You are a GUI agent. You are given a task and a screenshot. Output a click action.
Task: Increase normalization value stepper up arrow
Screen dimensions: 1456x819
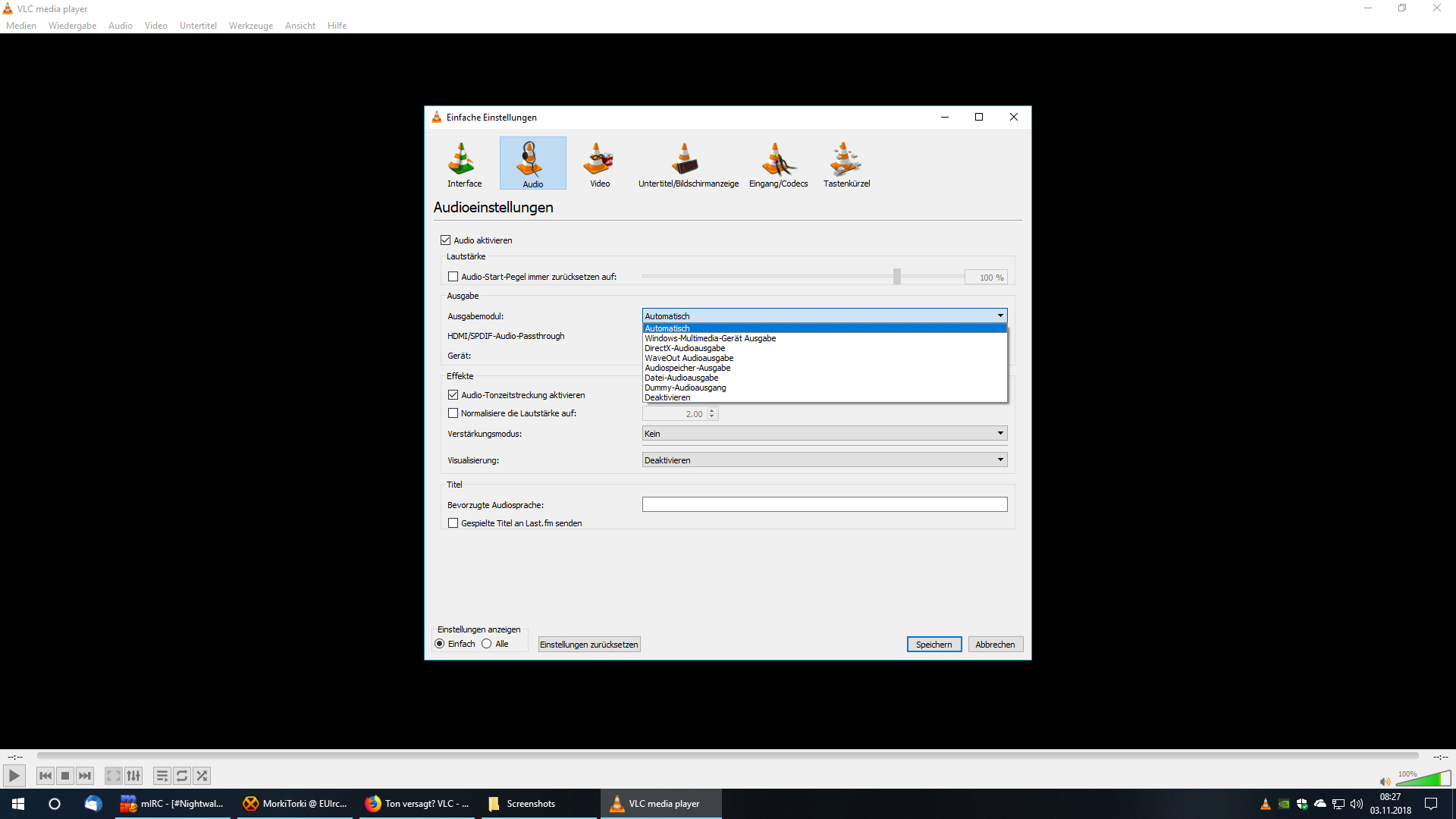(x=711, y=410)
